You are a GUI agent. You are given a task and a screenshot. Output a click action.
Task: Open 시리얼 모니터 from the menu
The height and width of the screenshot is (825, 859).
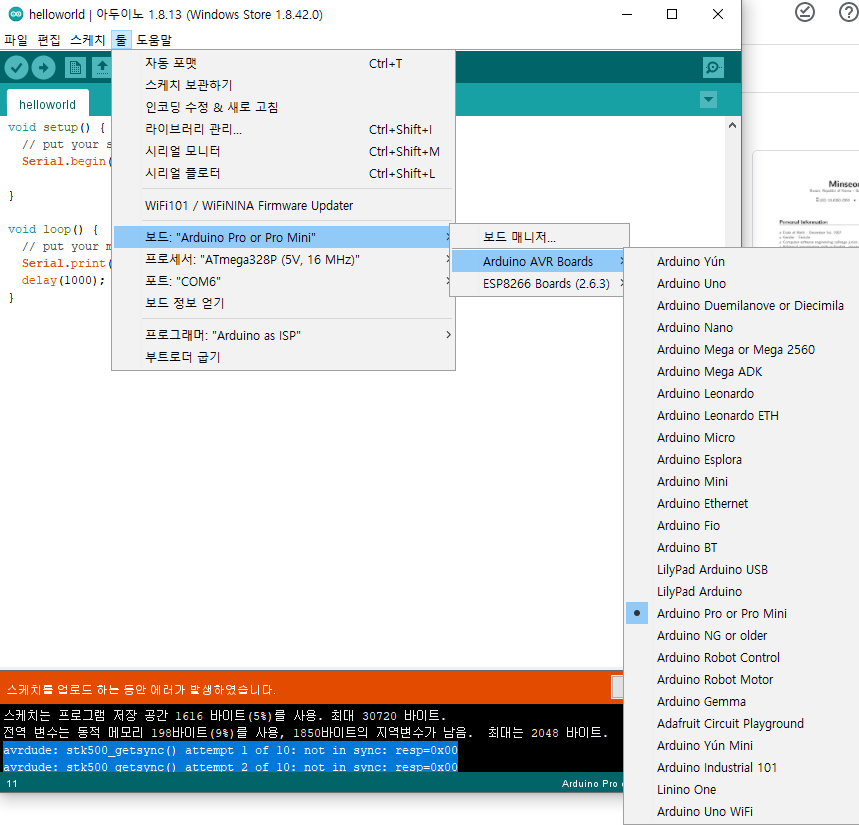click(x=284, y=151)
